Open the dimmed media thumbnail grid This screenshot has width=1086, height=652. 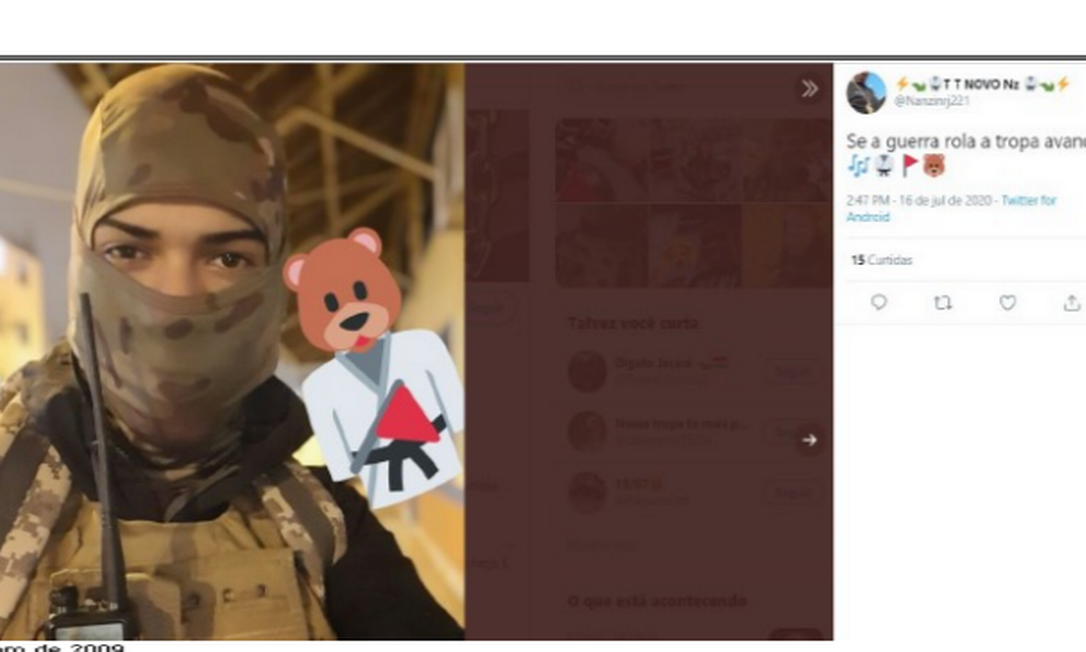pyautogui.click(x=693, y=202)
